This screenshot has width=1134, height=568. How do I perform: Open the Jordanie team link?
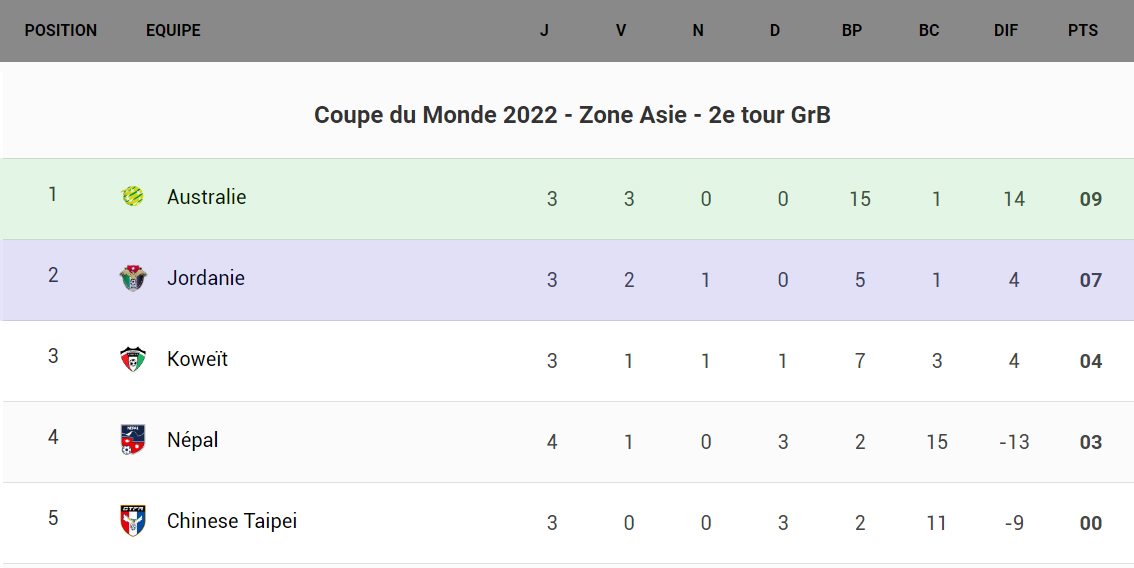(x=205, y=278)
